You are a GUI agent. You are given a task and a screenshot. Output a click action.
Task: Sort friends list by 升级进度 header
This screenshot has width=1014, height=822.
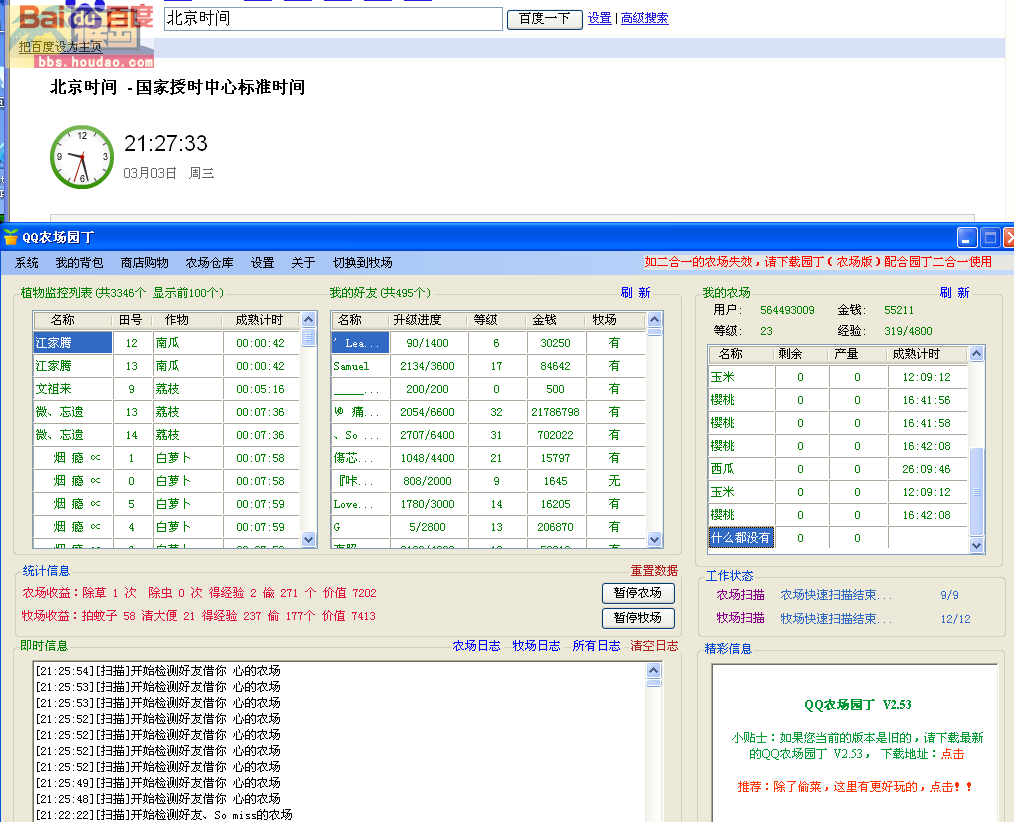pyautogui.click(x=418, y=320)
